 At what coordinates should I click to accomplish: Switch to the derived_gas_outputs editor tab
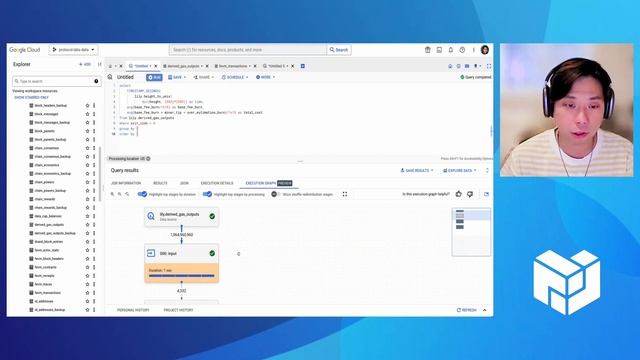click(183, 66)
